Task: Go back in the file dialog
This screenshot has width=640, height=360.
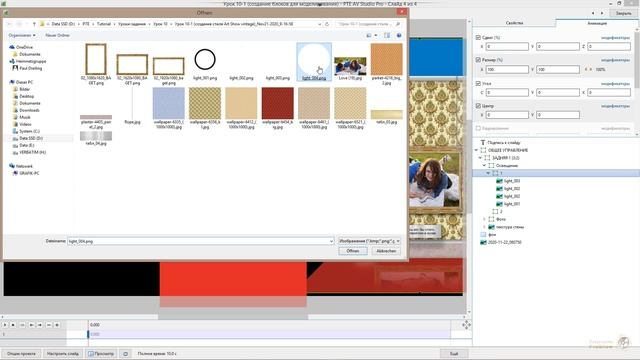Action: (9, 24)
